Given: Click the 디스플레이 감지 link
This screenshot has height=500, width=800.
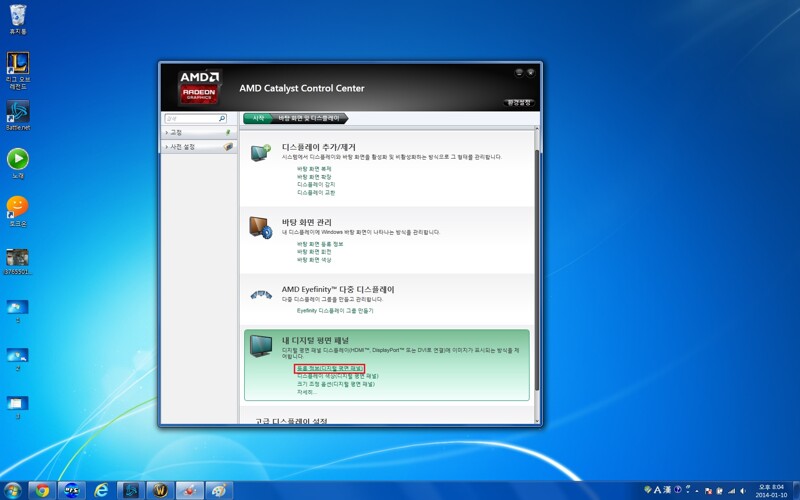Looking at the screenshot, I should (316, 184).
